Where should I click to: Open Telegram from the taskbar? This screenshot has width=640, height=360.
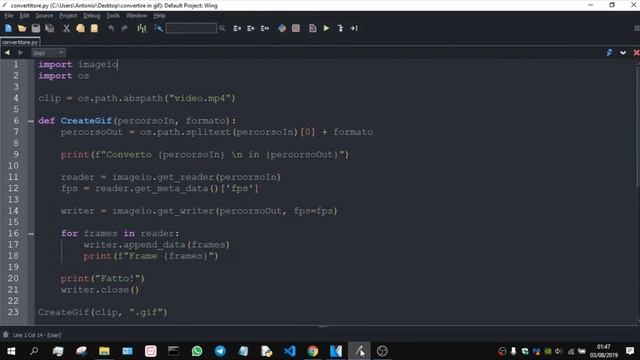(220, 351)
